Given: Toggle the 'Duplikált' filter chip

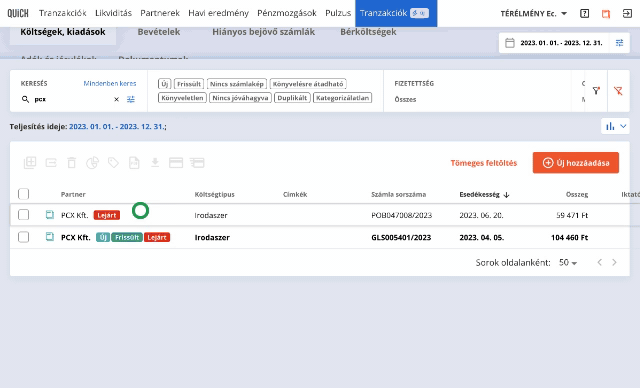Looking at the screenshot, I should tap(292, 98).
